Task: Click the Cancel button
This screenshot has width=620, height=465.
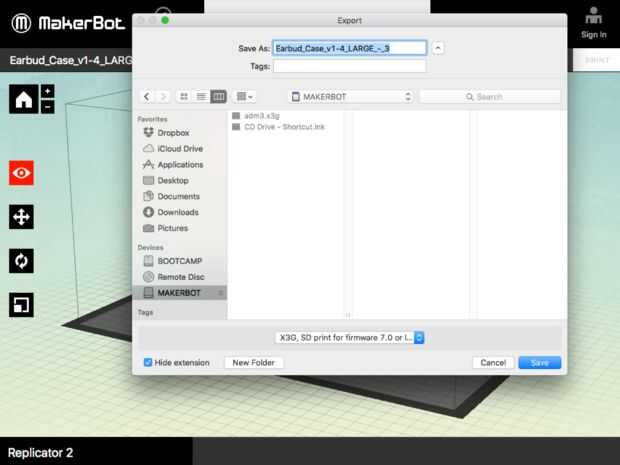Action: tap(493, 363)
